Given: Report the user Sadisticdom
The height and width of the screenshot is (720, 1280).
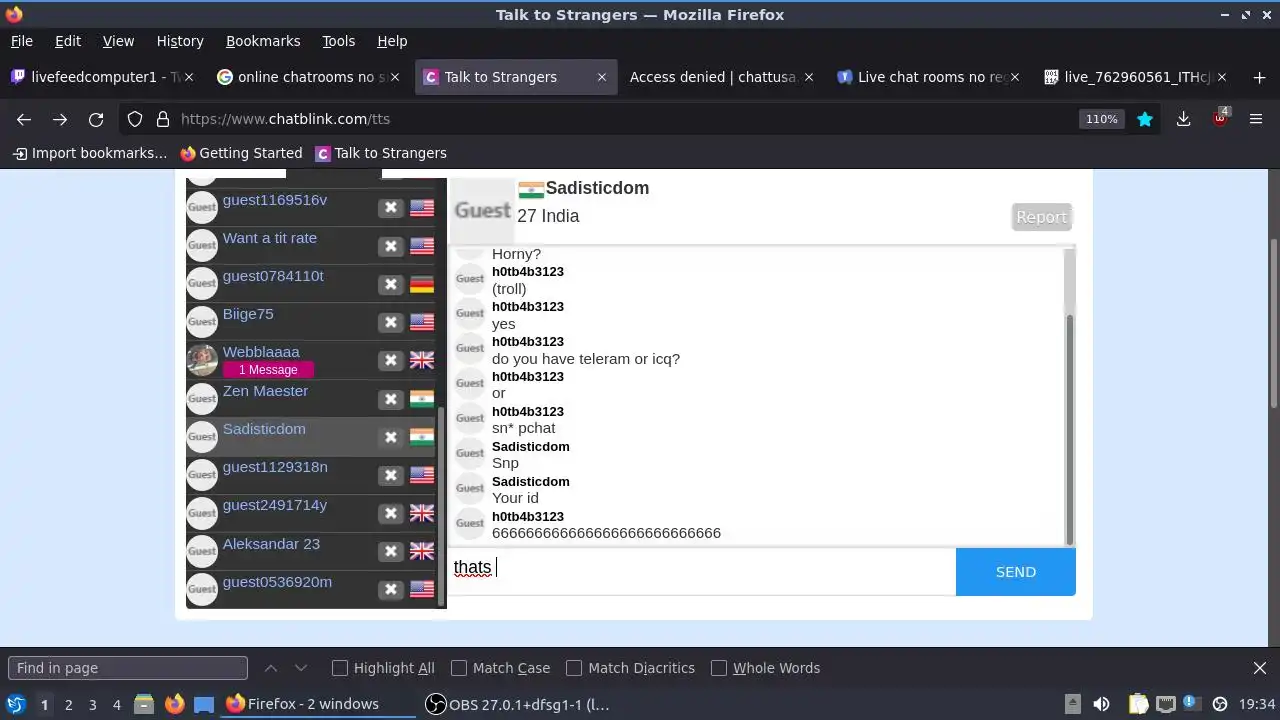Looking at the screenshot, I should [x=1042, y=217].
